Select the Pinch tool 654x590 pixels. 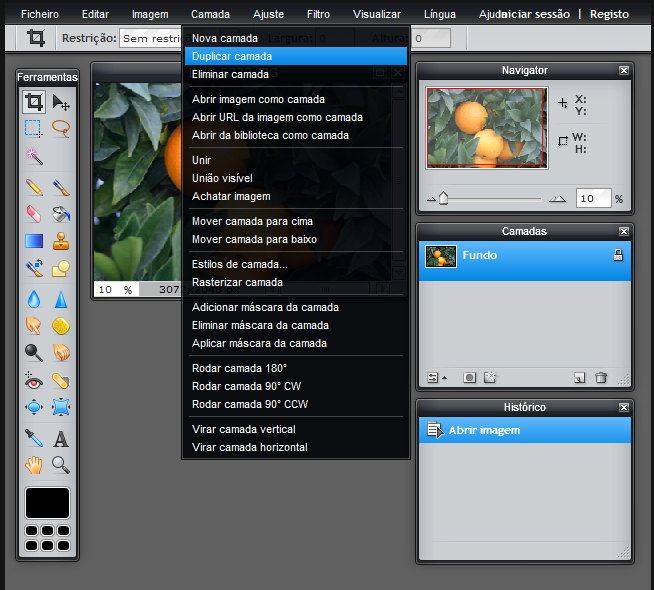(x=61, y=407)
